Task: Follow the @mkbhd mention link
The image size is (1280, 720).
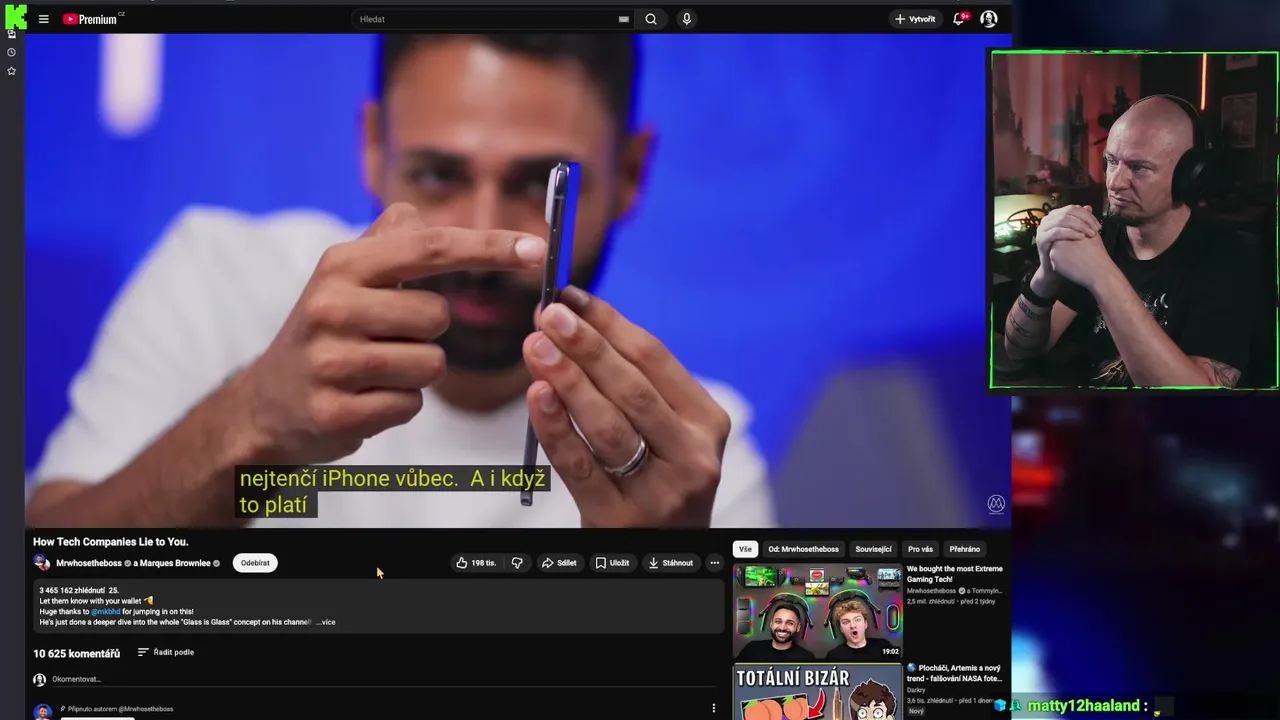Action: point(105,611)
